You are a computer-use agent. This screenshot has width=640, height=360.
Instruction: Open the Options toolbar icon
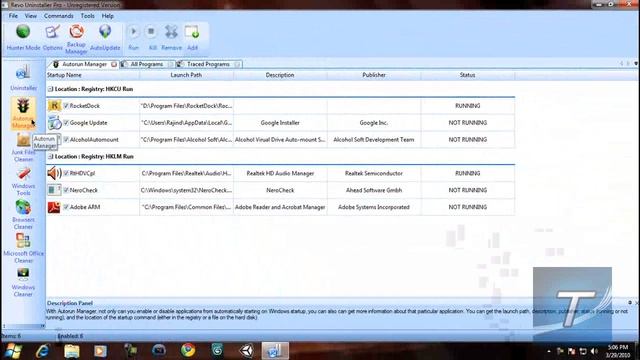(x=53, y=38)
